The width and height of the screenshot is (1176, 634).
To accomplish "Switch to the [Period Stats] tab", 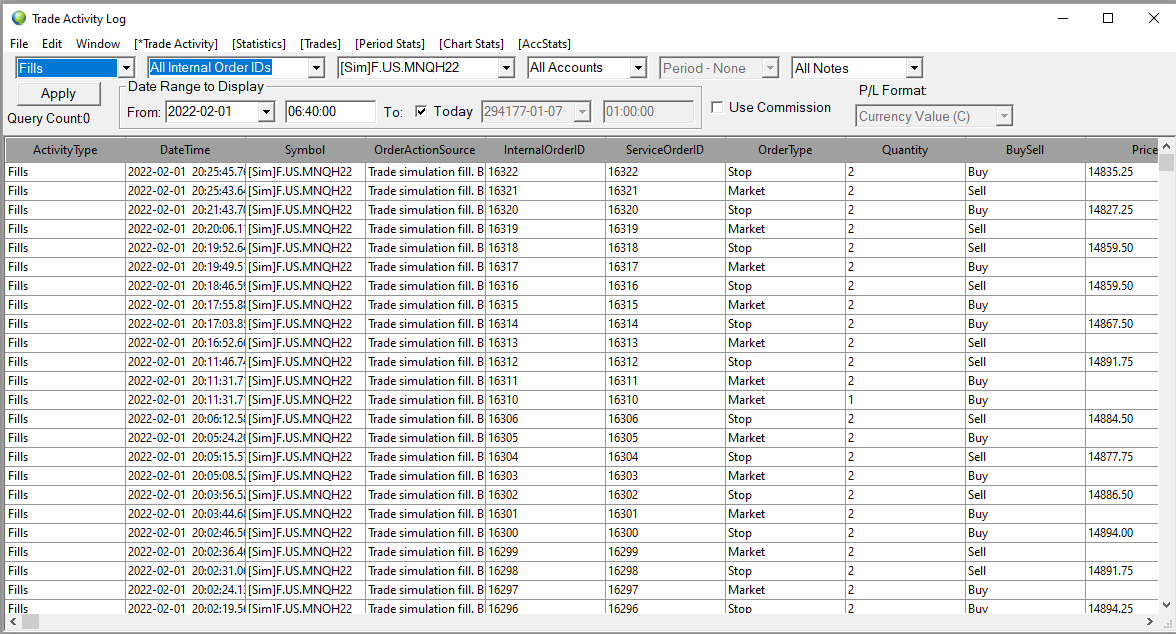I will click(390, 44).
